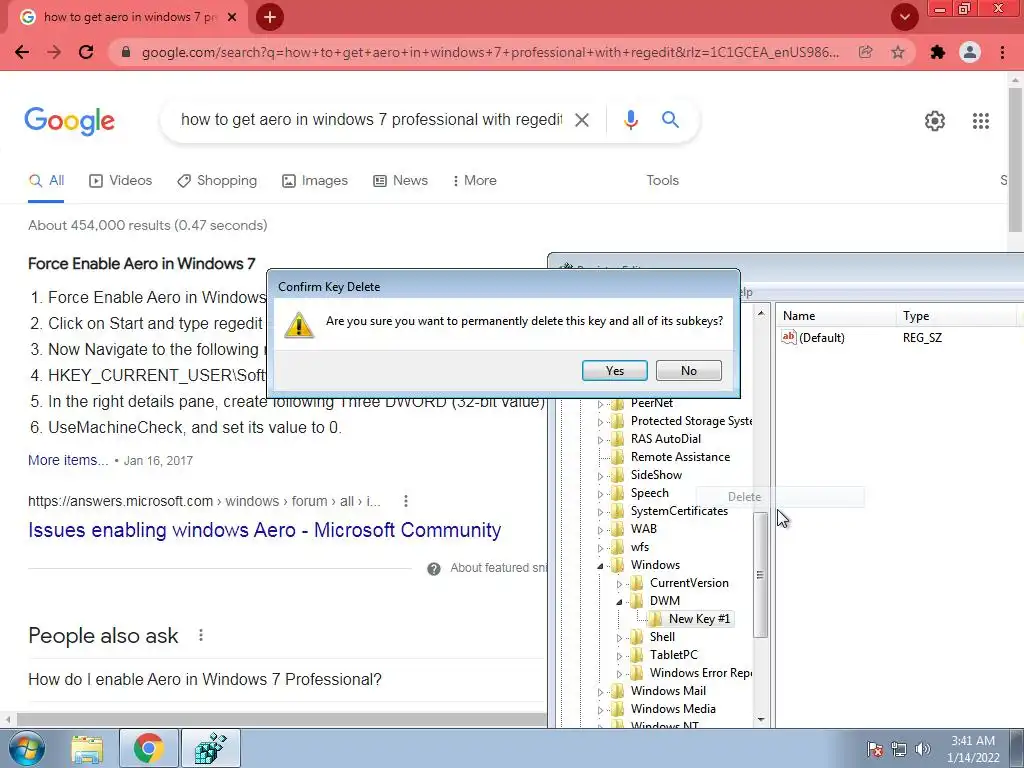This screenshot has width=1024, height=768.
Task: Click the forward navigation arrow
Action: click(x=54, y=52)
